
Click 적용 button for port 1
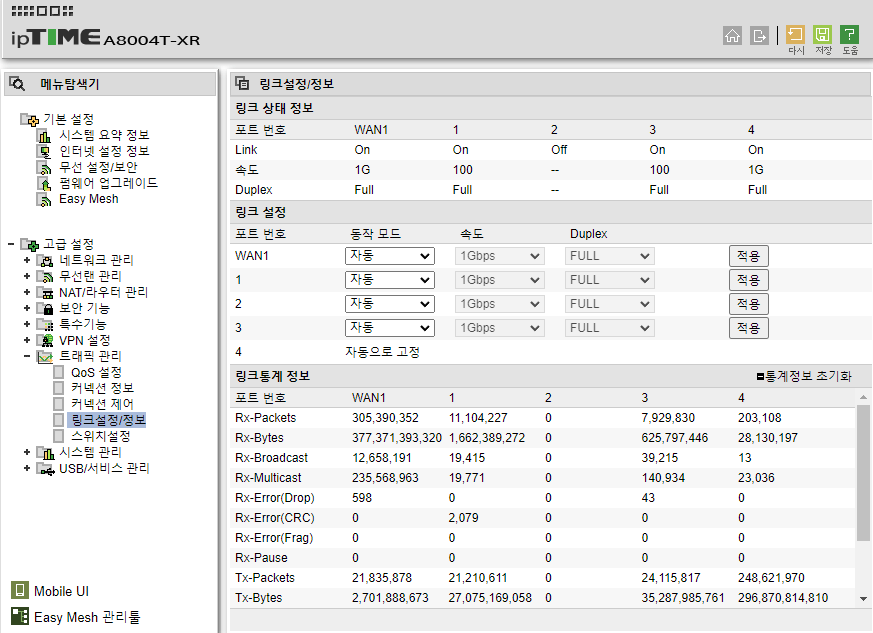(x=748, y=280)
